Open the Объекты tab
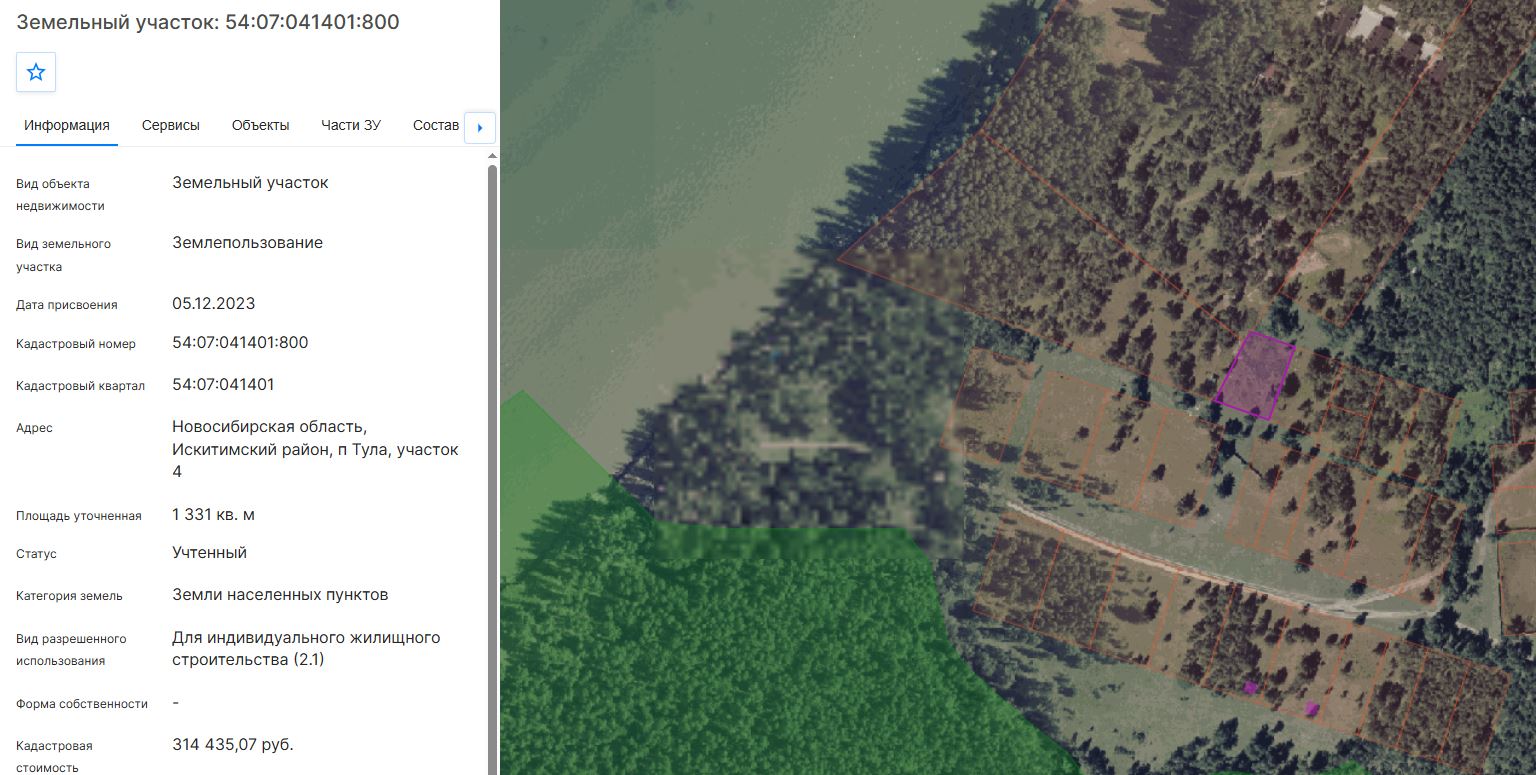 (x=260, y=125)
